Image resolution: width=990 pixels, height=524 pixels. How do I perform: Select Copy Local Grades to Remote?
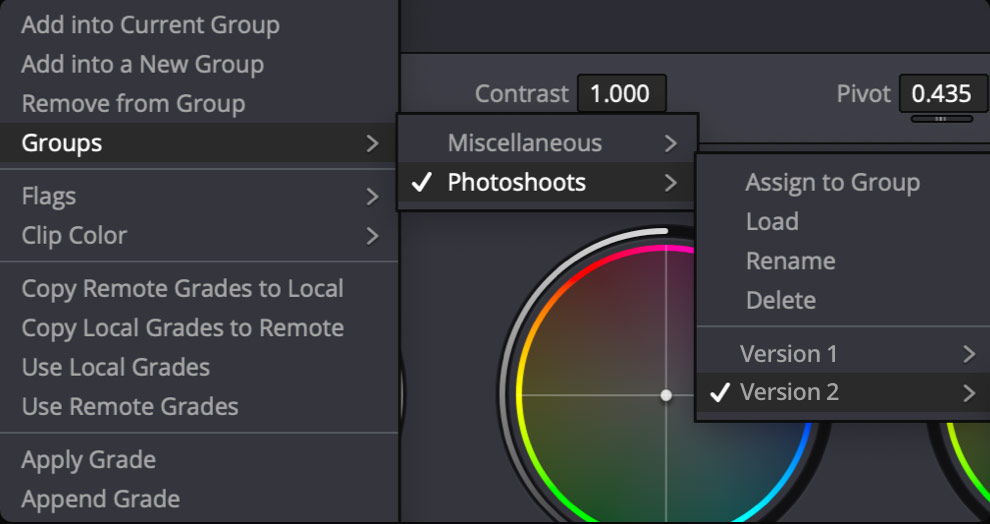(199, 328)
